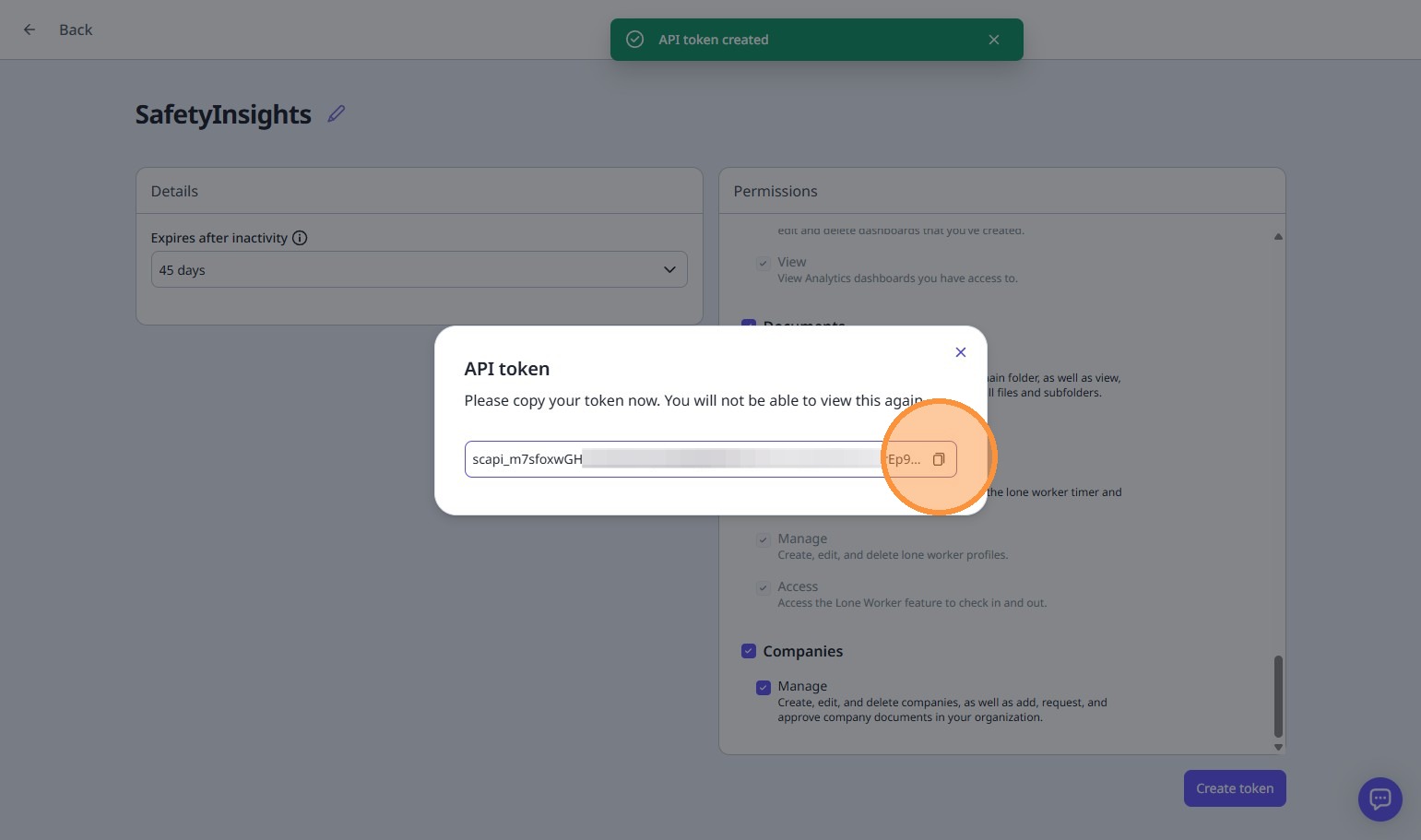
Task: Open the info icon next to Expires after inactivity
Action: (300, 238)
